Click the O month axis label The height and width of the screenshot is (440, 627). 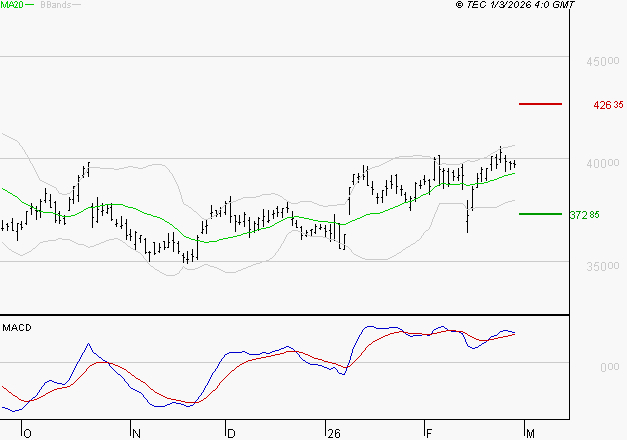tap(27, 434)
